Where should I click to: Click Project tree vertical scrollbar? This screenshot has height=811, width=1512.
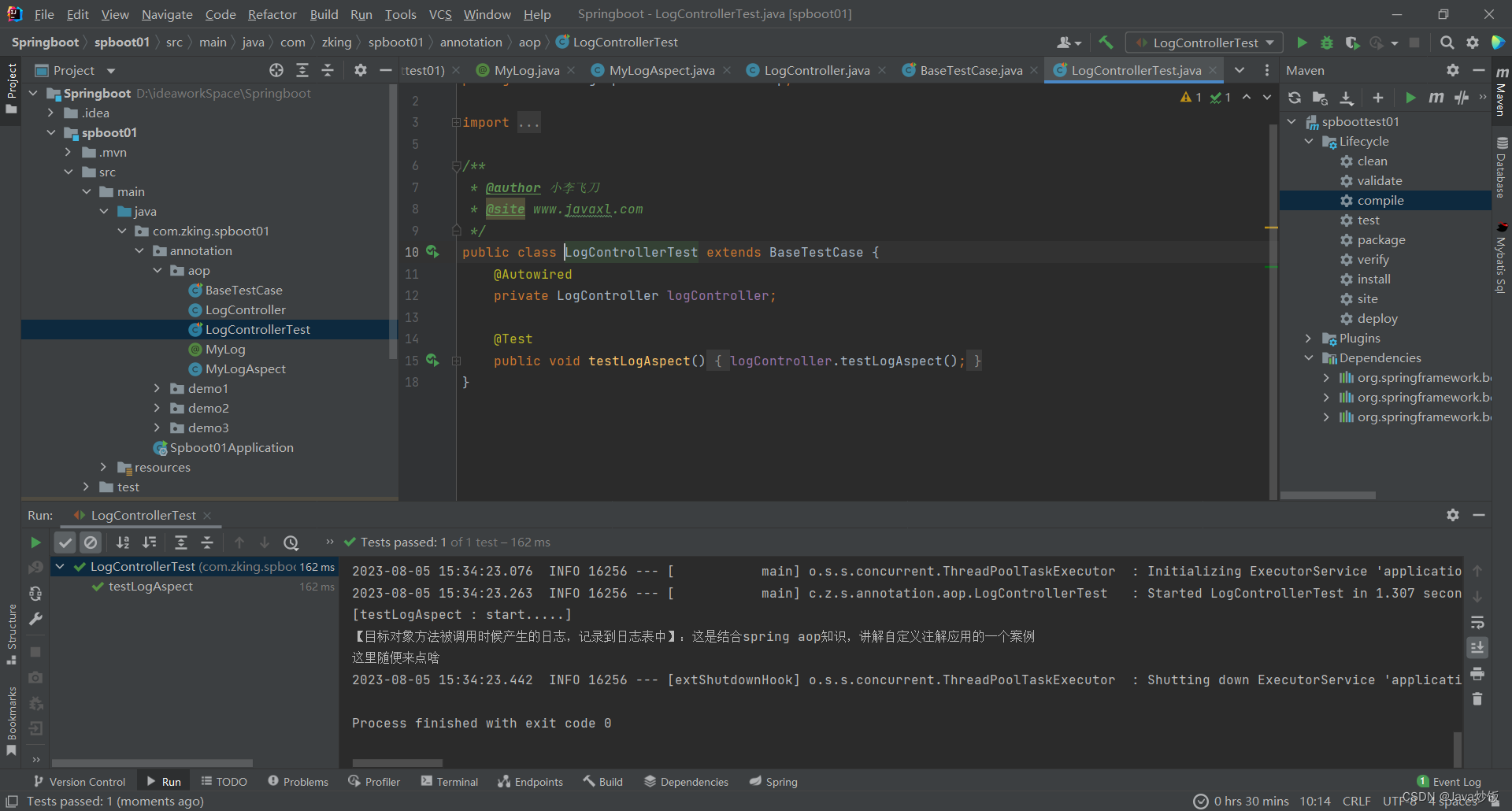tap(393, 223)
